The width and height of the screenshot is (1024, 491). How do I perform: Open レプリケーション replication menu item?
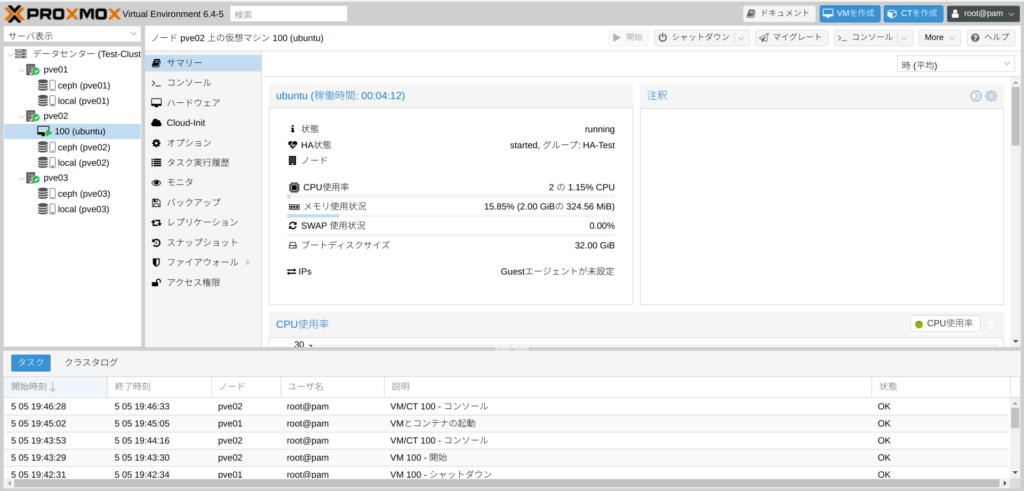click(203, 222)
